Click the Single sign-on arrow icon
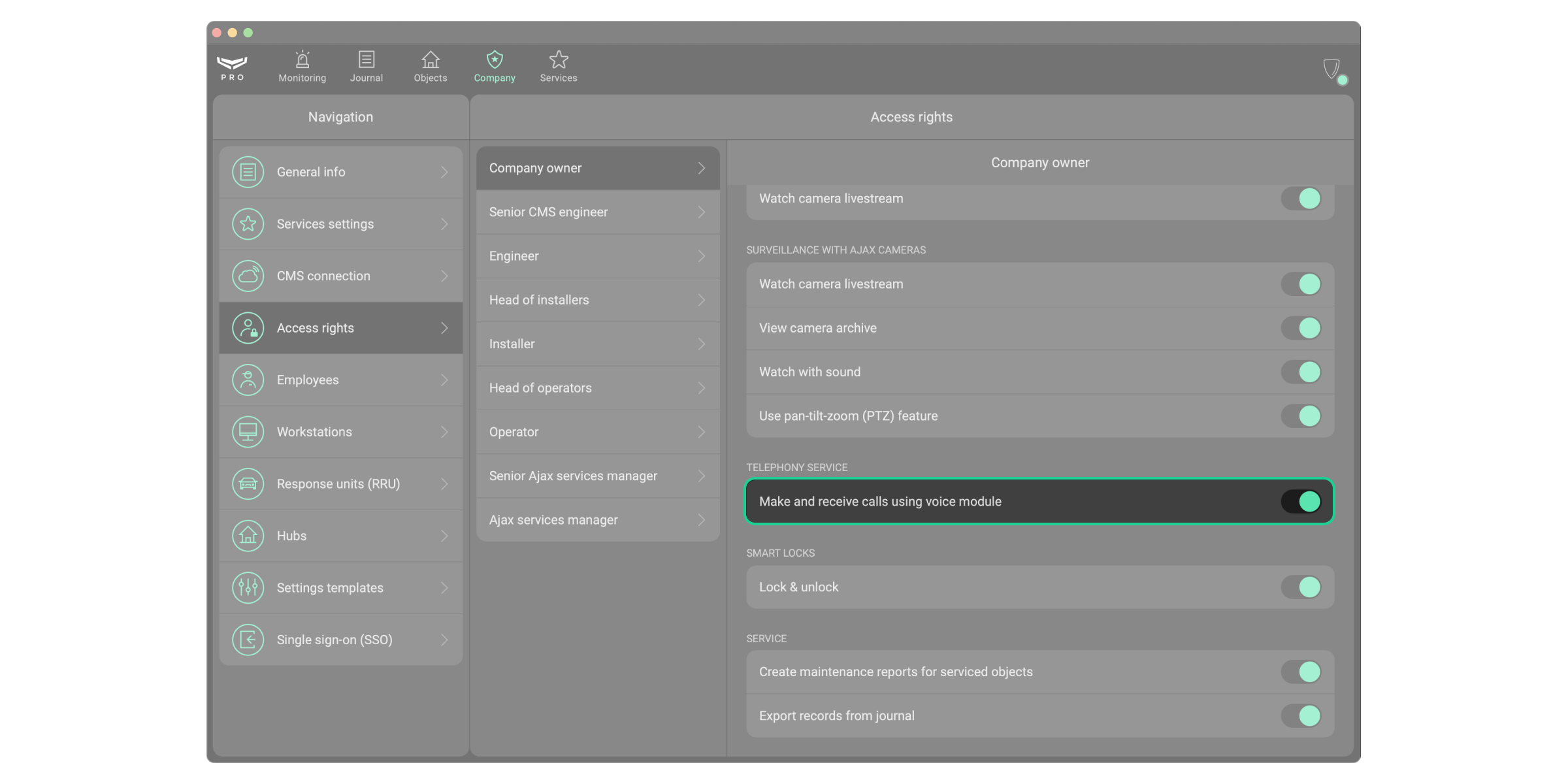 tap(248, 640)
